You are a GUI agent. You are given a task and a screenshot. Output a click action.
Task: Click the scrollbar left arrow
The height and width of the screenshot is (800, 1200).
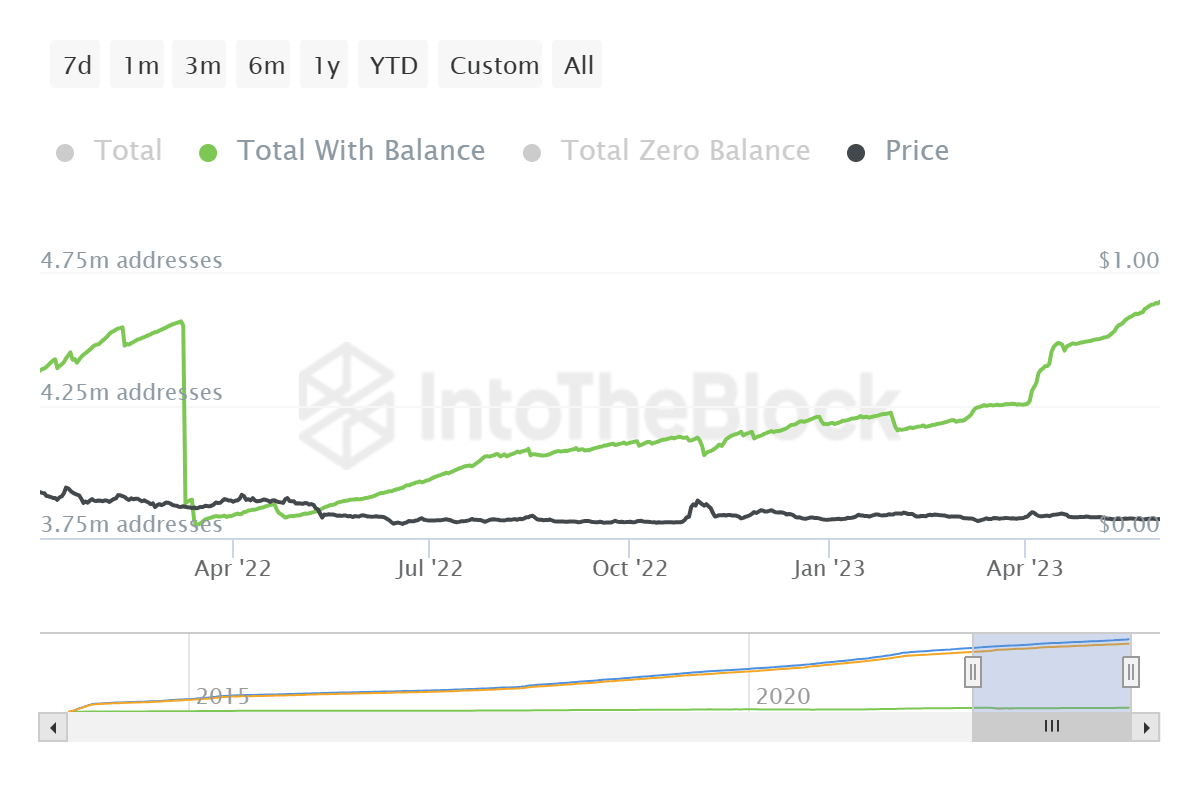point(53,727)
